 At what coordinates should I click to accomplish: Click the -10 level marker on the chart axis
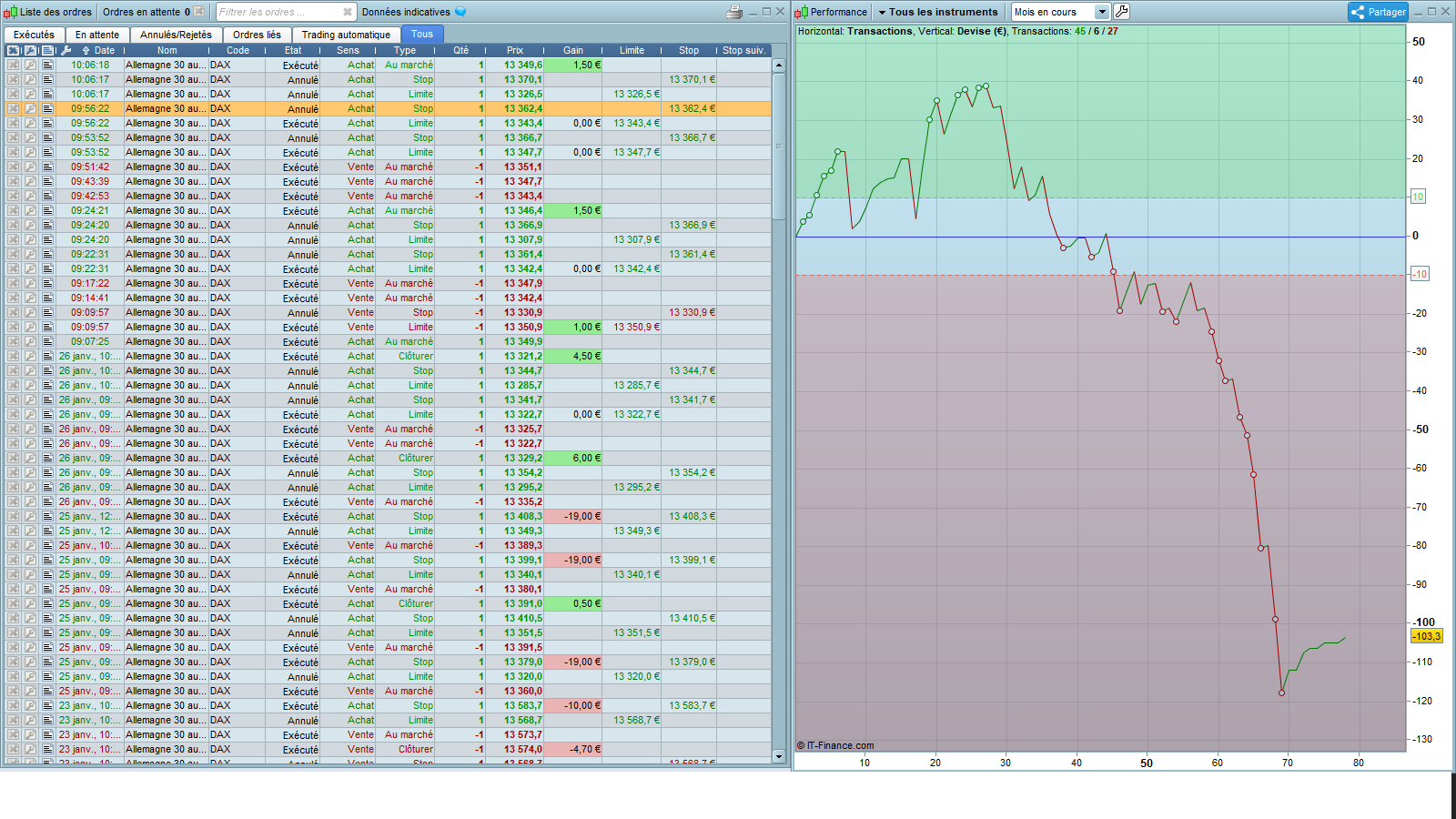pos(1419,274)
